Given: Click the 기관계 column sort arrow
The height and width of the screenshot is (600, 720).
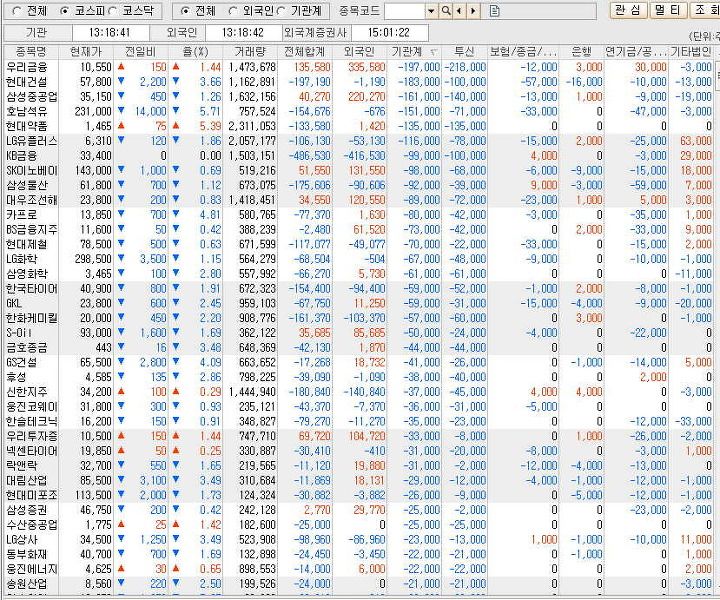Looking at the screenshot, I should [433, 52].
